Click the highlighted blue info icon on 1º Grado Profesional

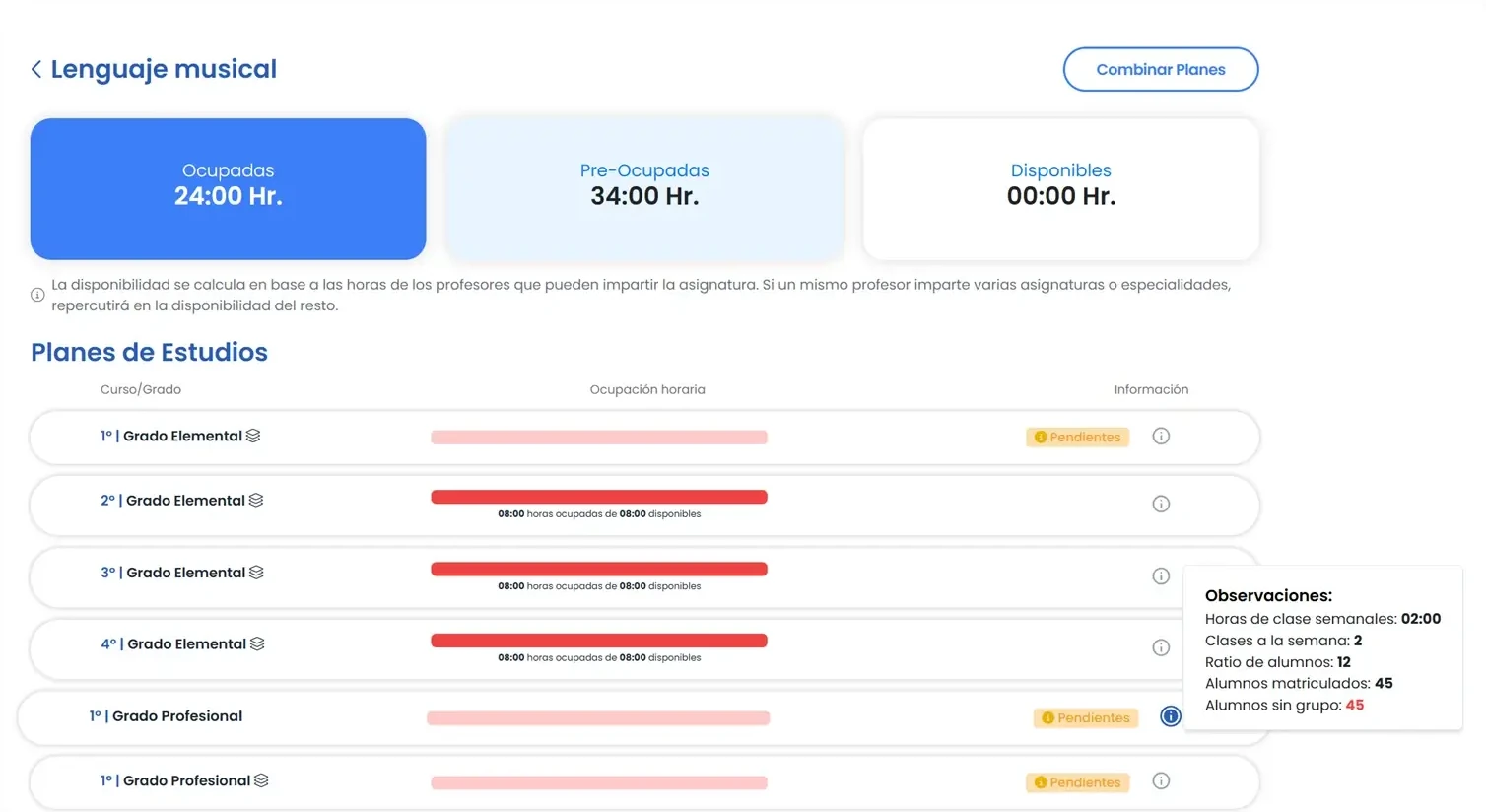tap(1170, 716)
